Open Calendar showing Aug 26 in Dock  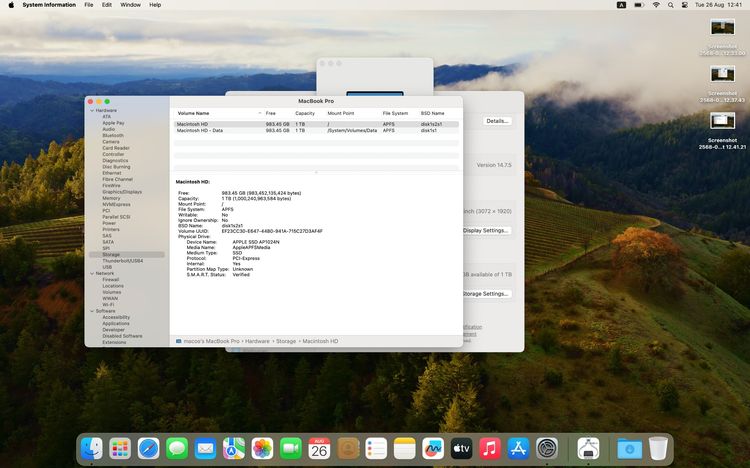point(319,449)
